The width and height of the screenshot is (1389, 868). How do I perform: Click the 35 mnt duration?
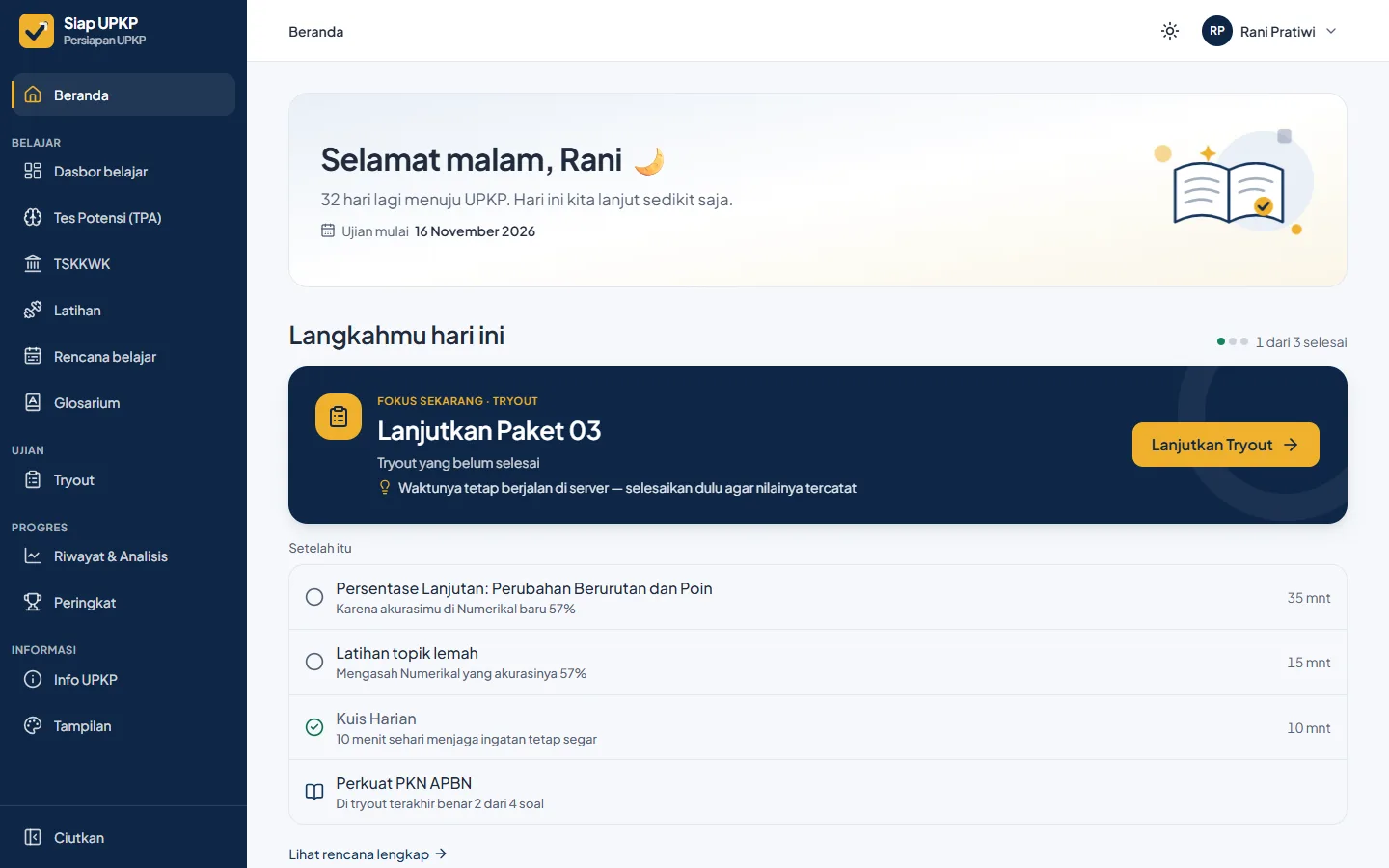[1309, 597]
